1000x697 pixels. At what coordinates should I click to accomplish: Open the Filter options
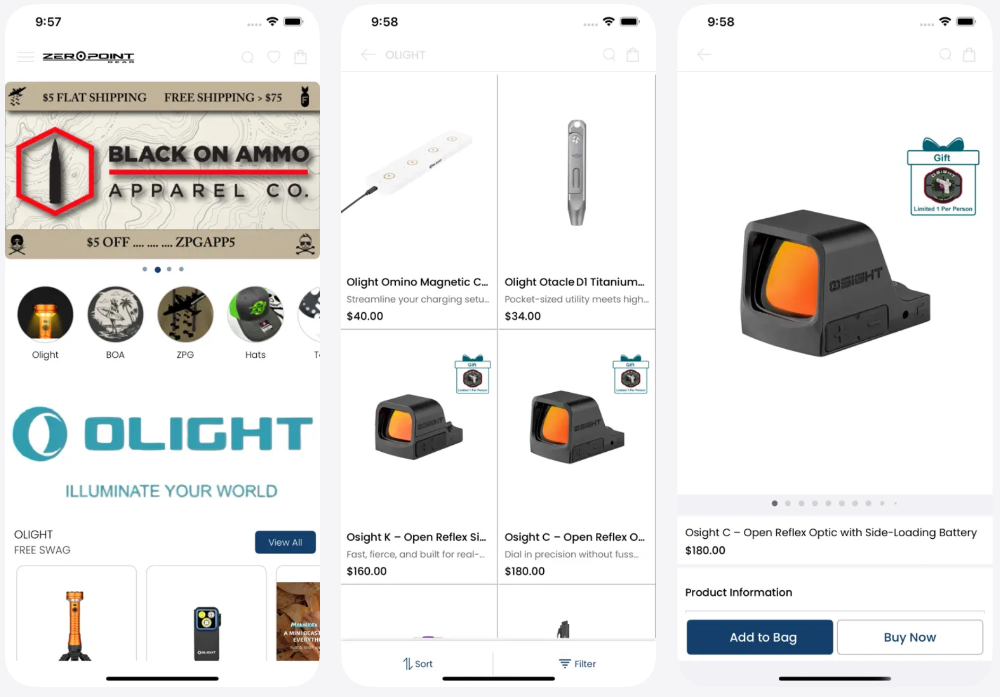pyautogui.click(x=577, y=663)
